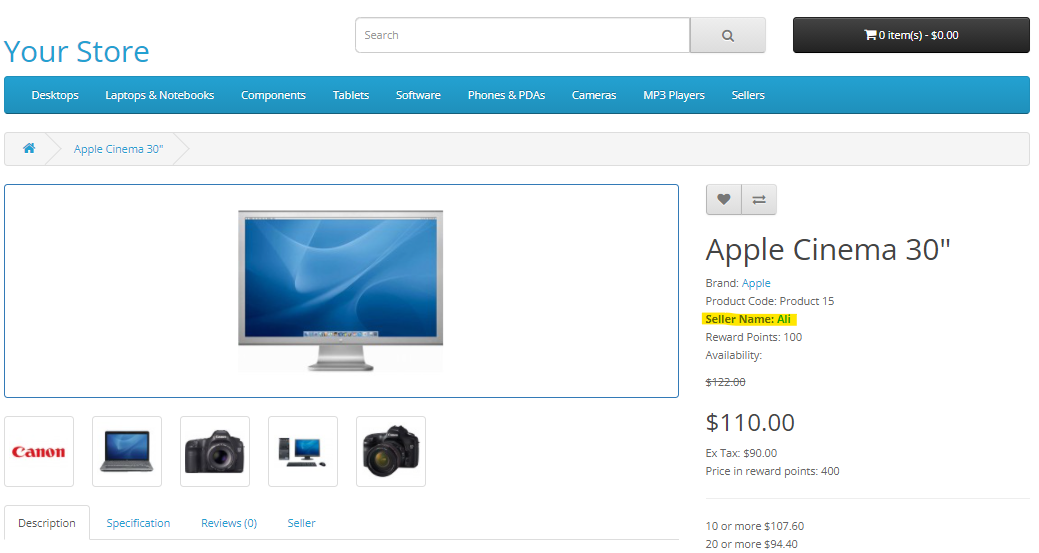Select the Description tab
This screenshot has height=553, width=1039.
[x=47, y=523]
